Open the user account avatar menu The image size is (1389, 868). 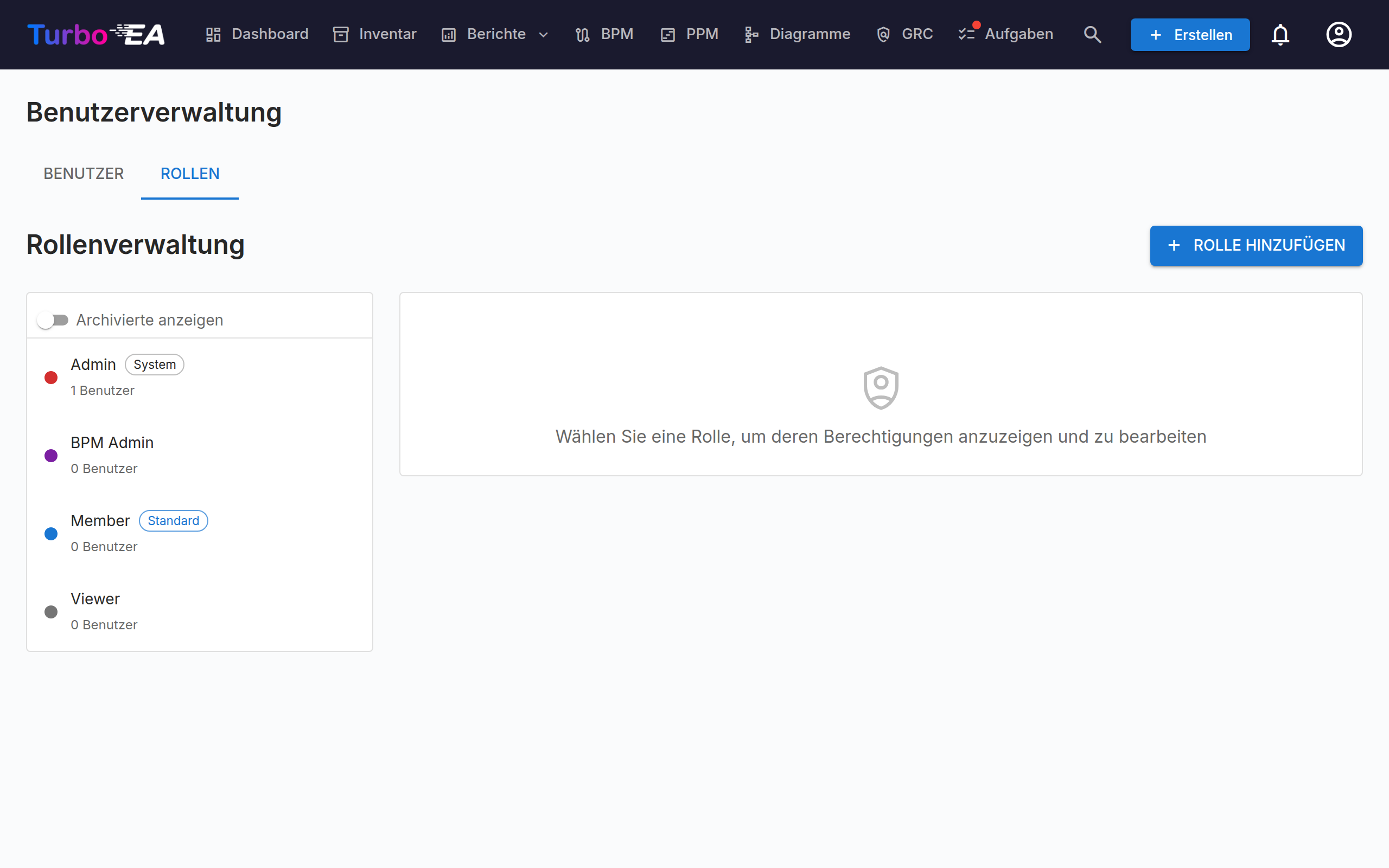pyautogui.click(x=1339, y=34)
